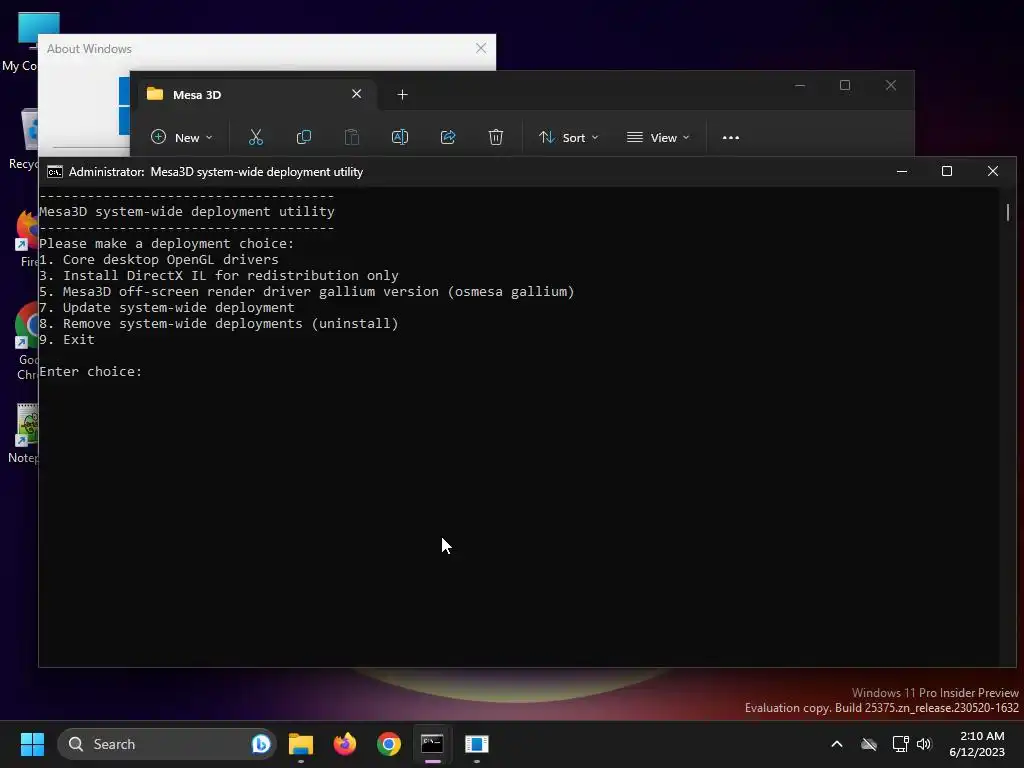Screen dimensions: 1024x768
Task: Open the Sort dropdown in File Explorer
Action: pos(568,137)
